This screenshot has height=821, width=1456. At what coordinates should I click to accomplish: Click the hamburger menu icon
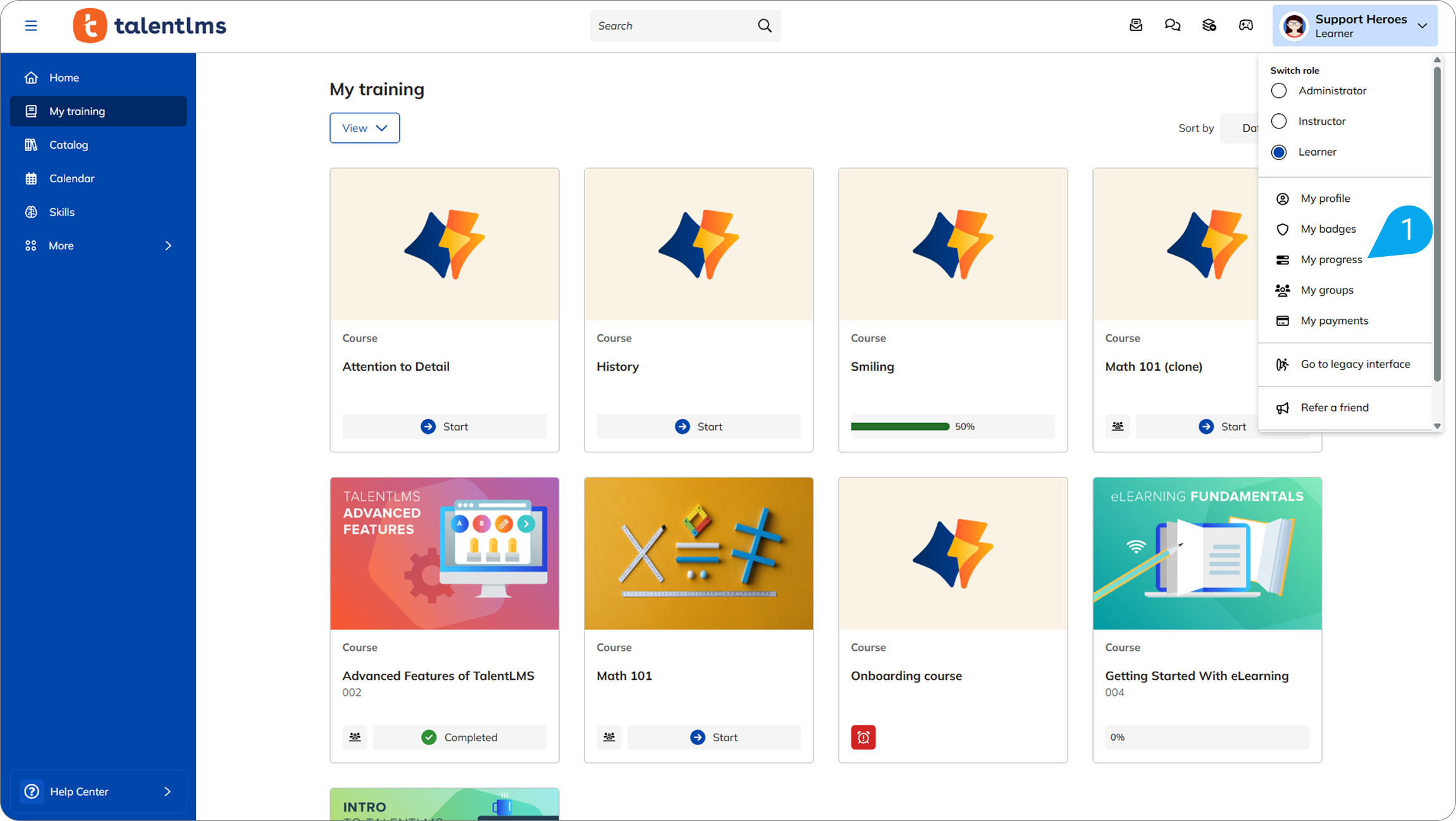point(31,26)
